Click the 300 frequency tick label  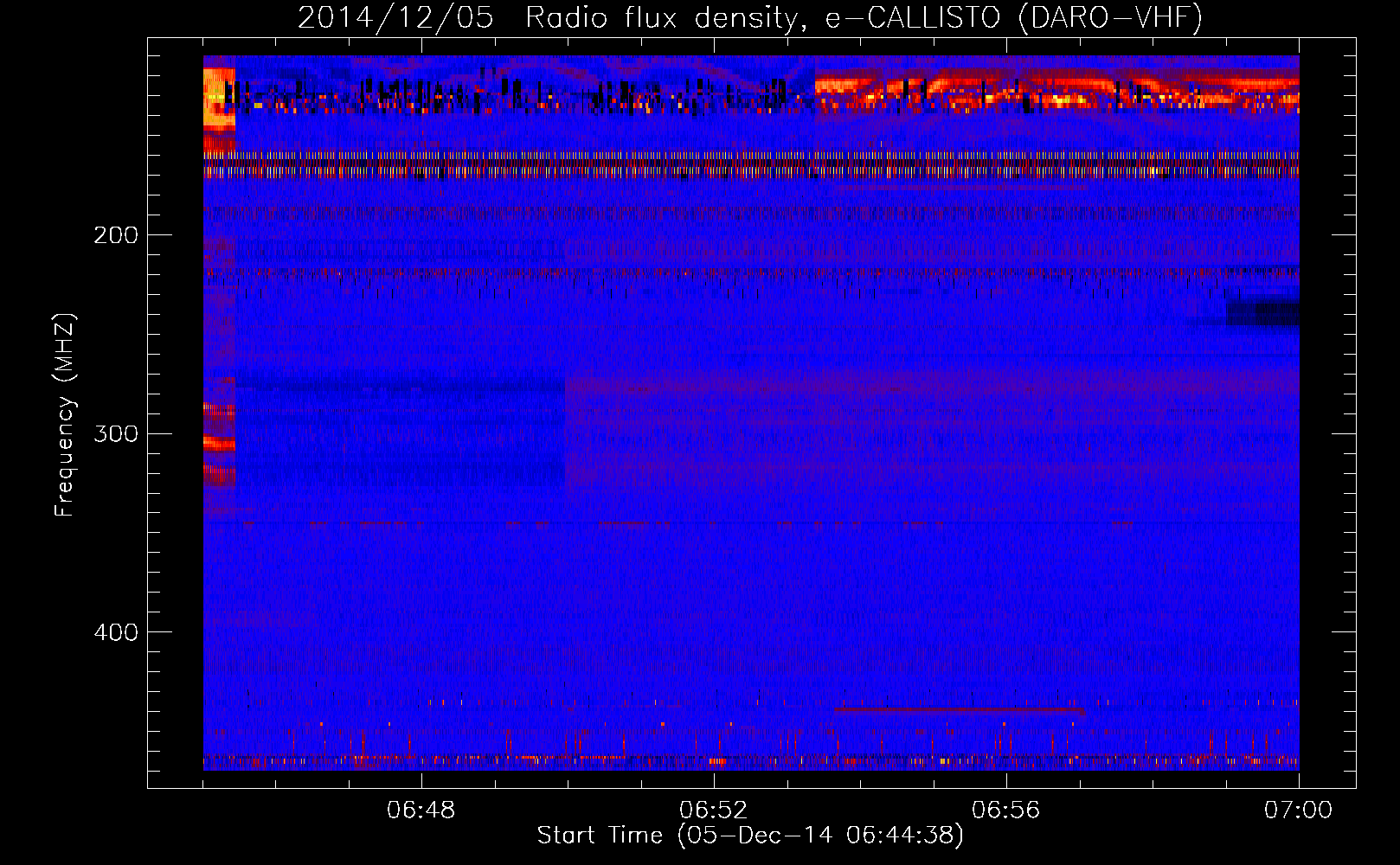click(116, 433)
